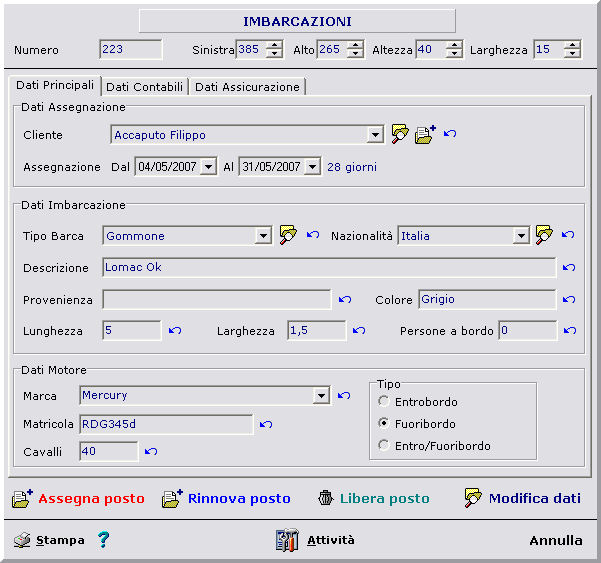The image size is (601, 563).
Task: Click Assegna posto label
Action: click(91, 499)
